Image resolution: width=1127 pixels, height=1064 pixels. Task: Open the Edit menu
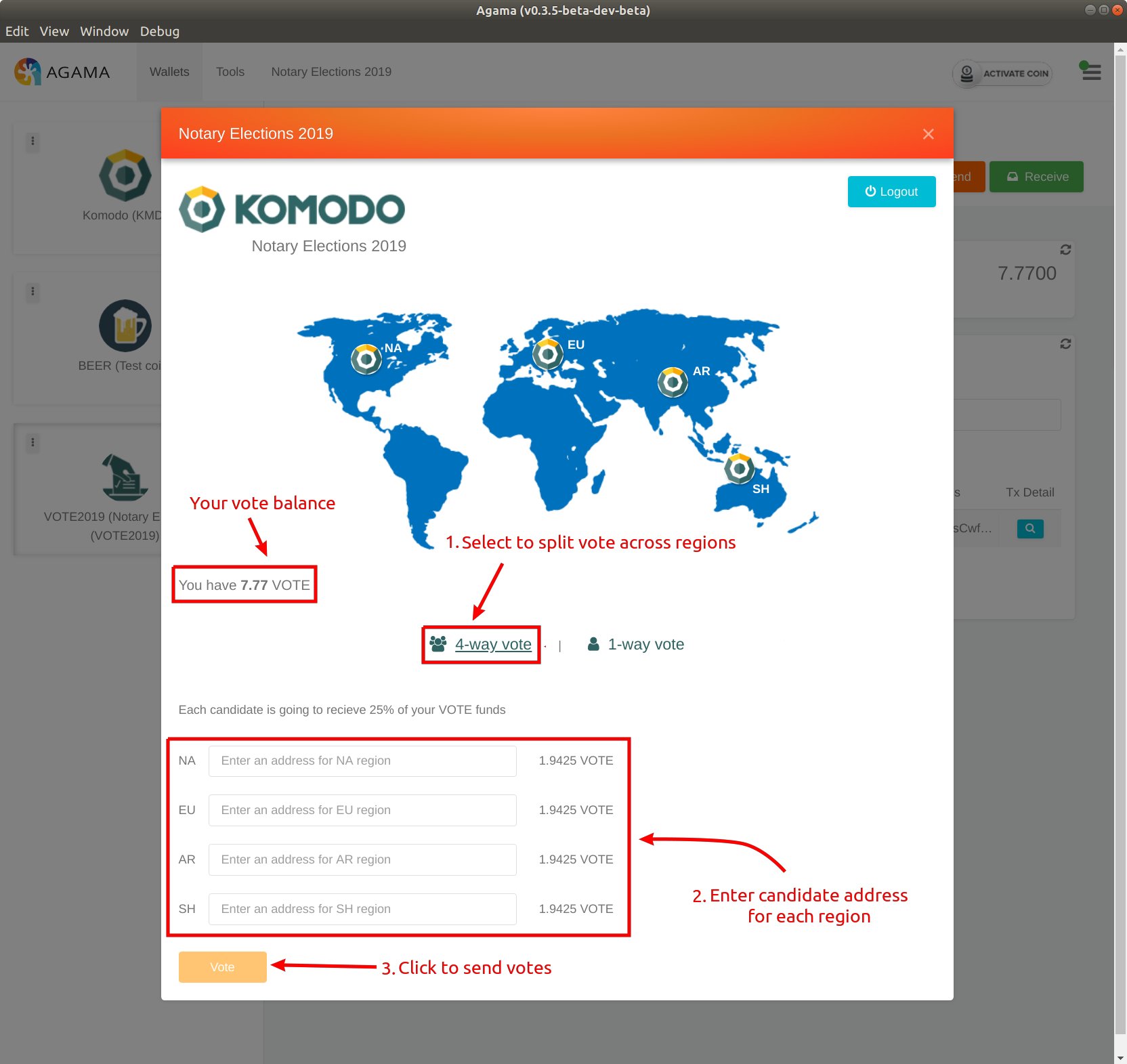17,31
